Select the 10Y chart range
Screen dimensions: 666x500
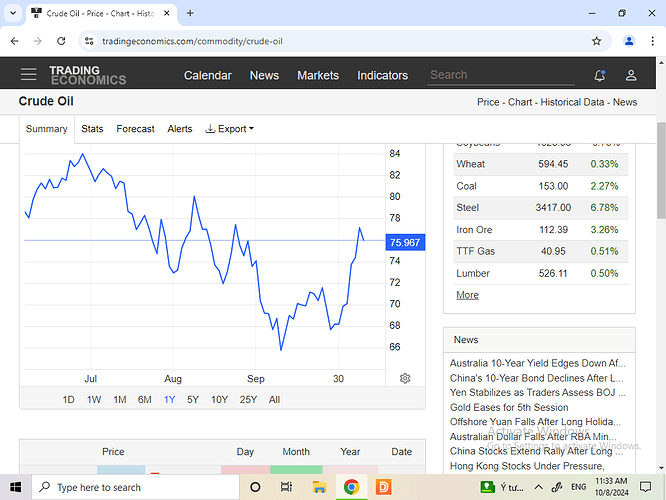coord(220,399)
